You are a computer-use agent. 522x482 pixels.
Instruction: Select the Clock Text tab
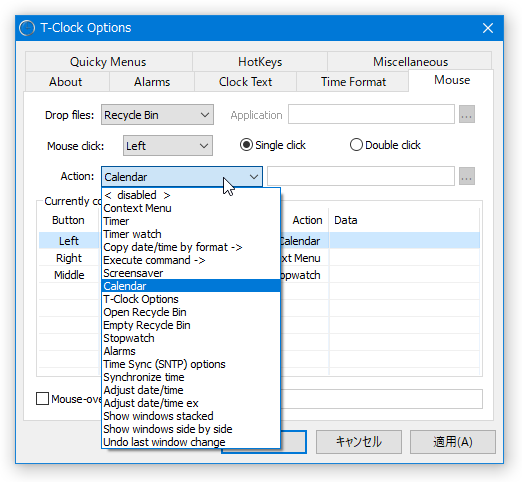click(245, 82)
